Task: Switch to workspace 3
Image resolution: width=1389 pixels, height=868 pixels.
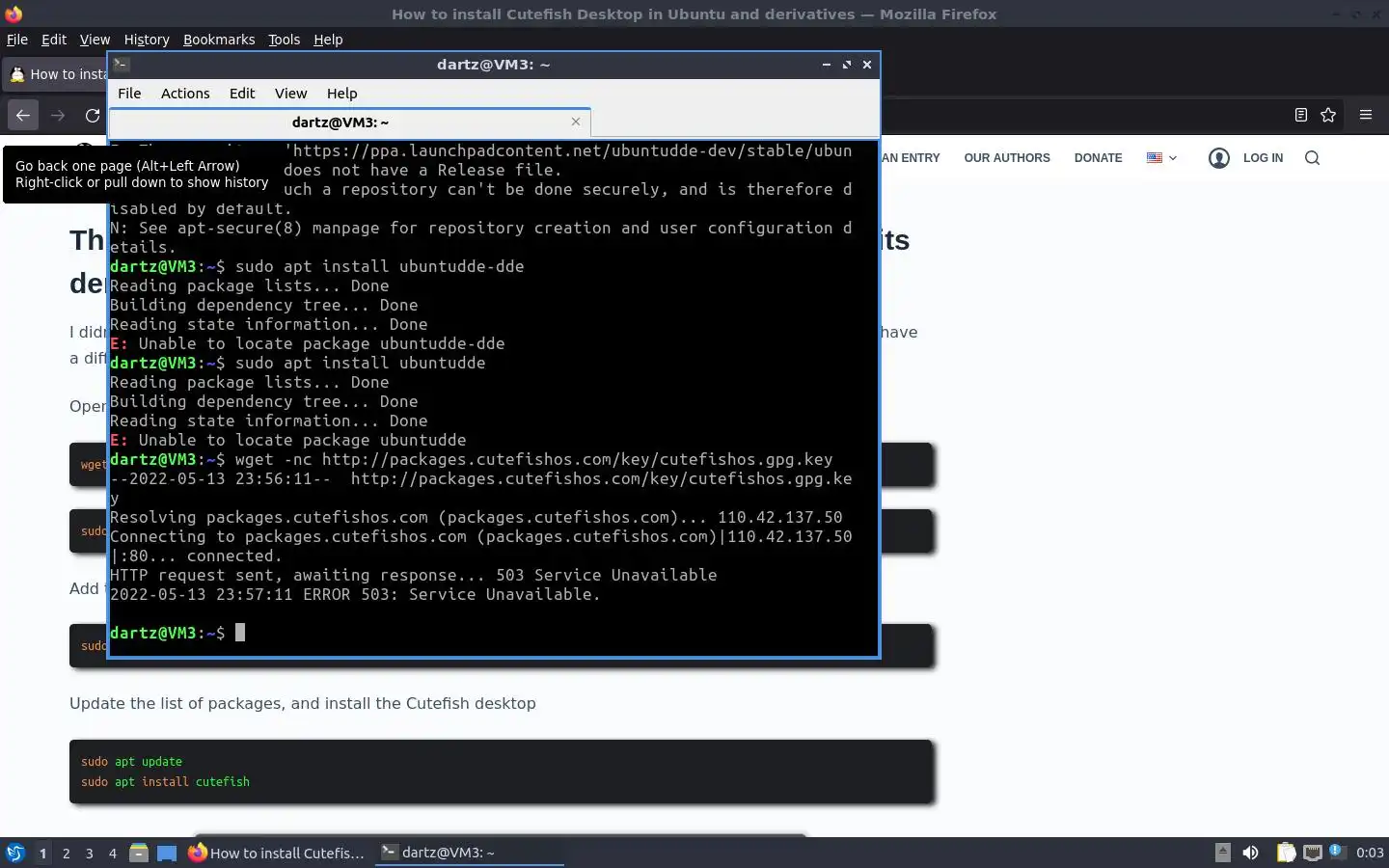Action: click(89, 853)
